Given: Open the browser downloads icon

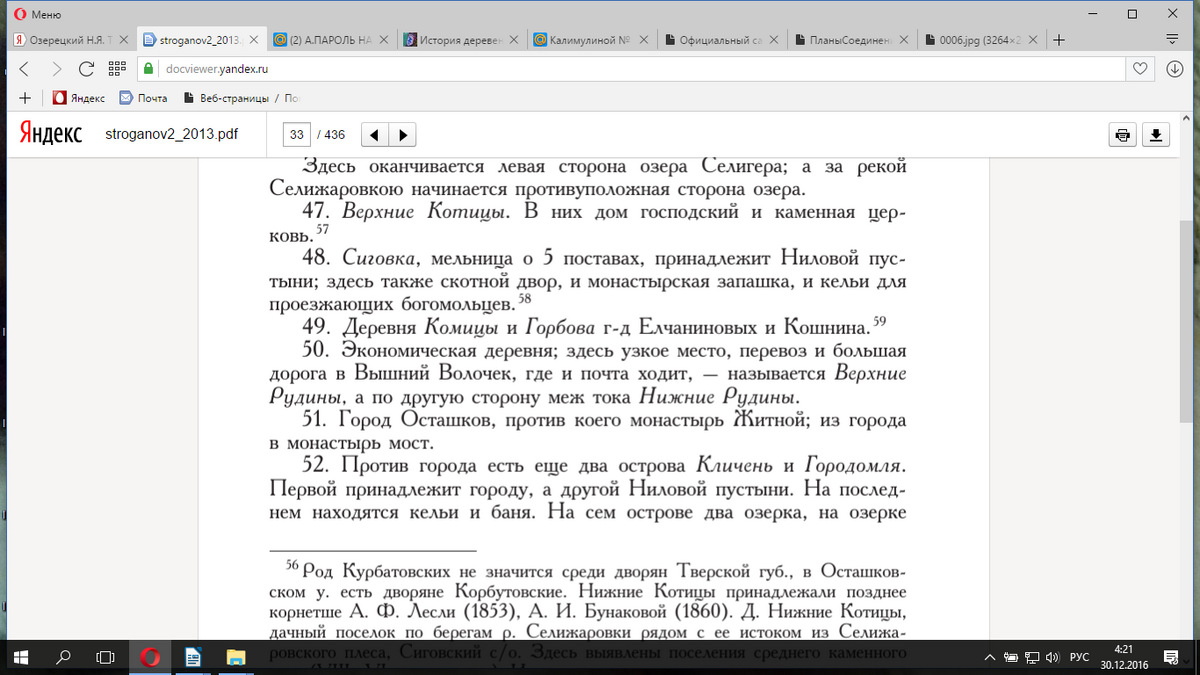Looking at the screenshot, I should pos(1174,69).
